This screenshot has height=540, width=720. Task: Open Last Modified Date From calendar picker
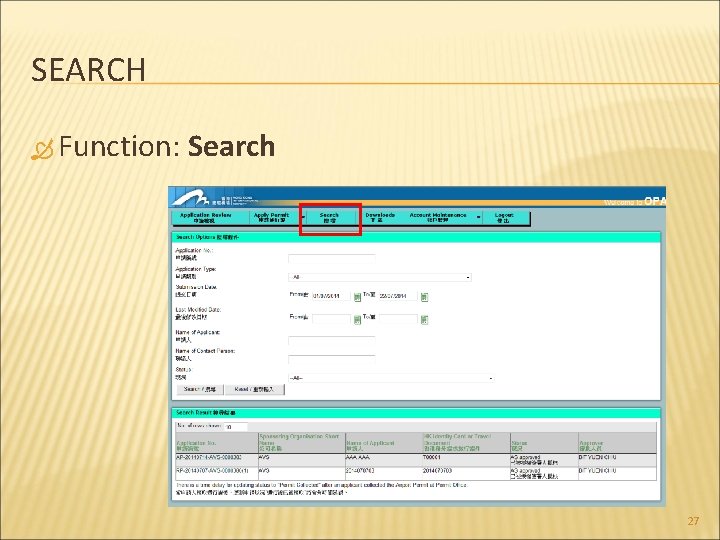tap(358, 320)
